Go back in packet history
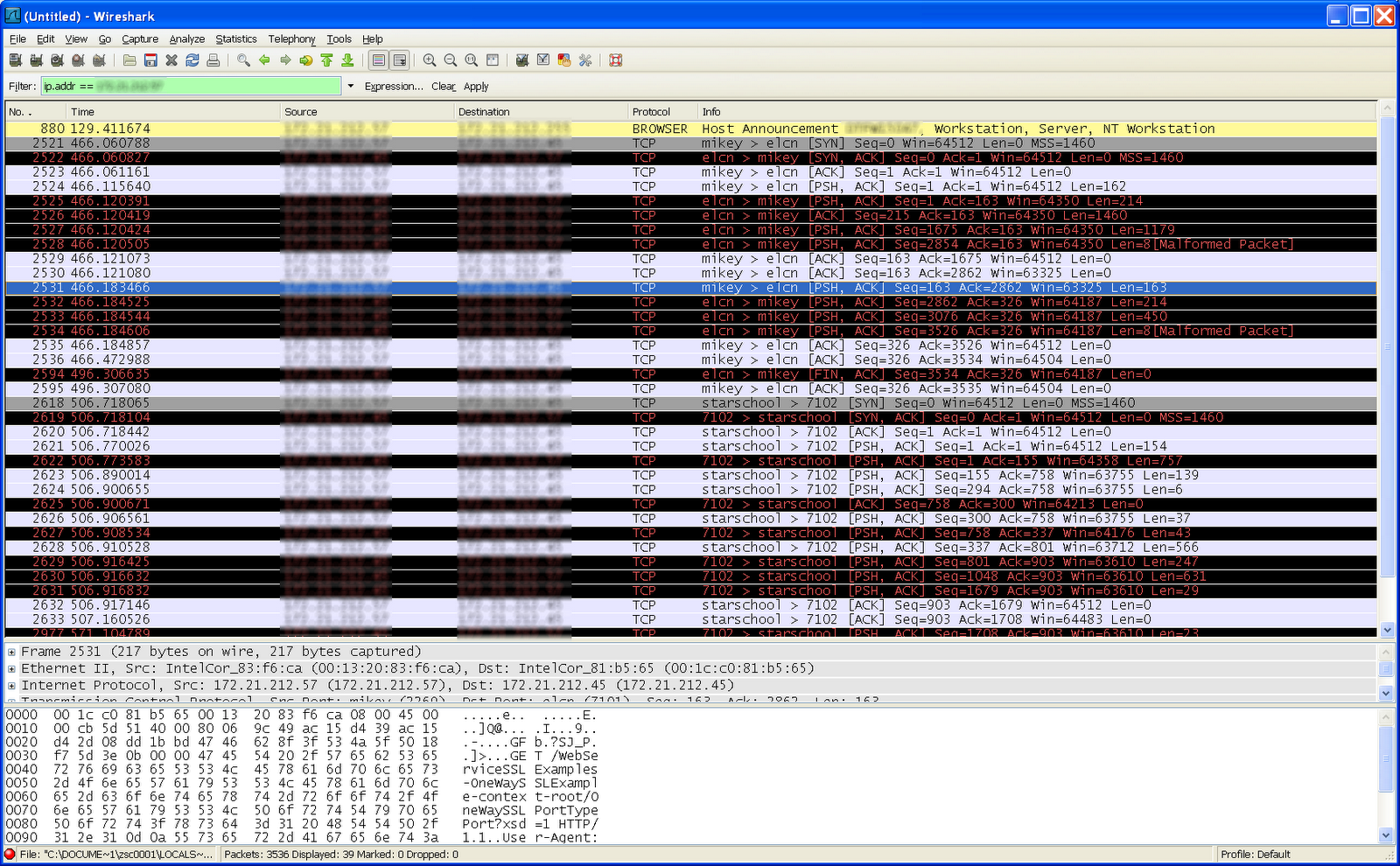Viewport: 1400px width, 866px height. tap(264, 60)
